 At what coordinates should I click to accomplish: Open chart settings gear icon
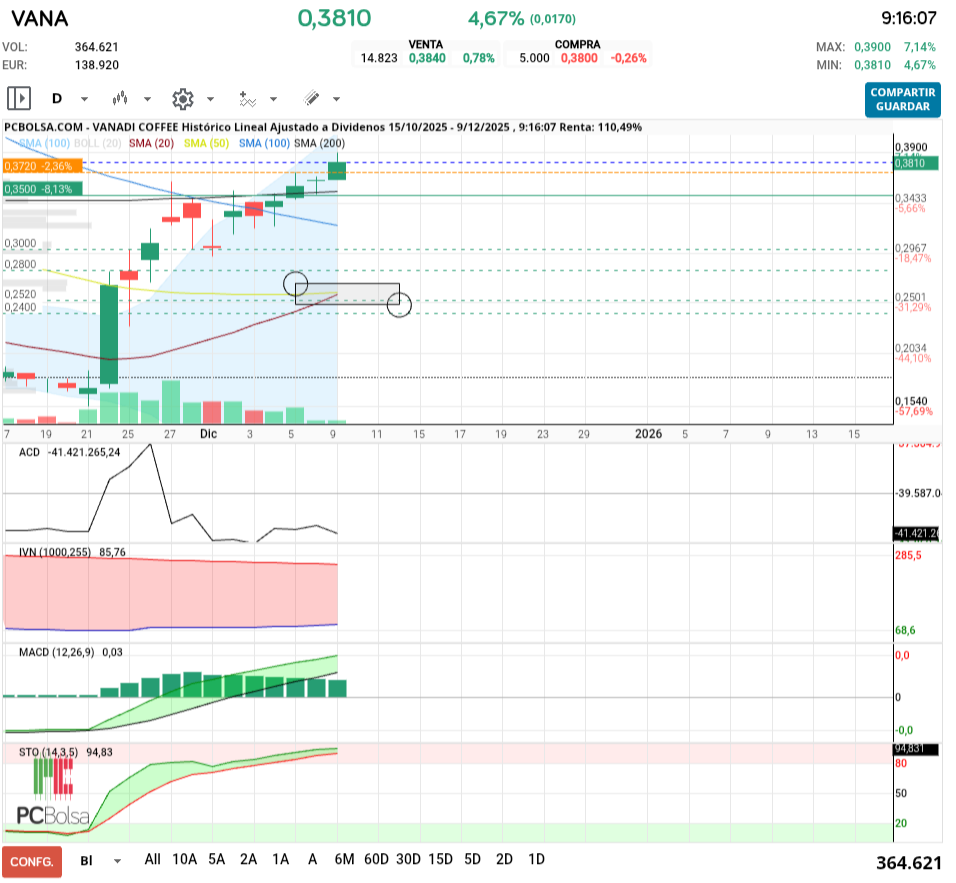[x=182, y=99]
